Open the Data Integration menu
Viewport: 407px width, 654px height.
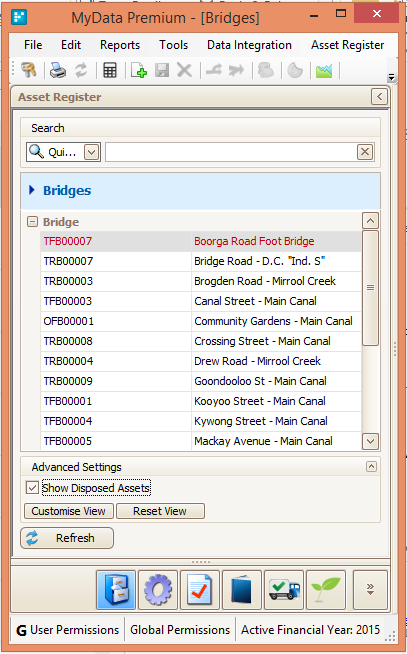[x=249, y=45]
